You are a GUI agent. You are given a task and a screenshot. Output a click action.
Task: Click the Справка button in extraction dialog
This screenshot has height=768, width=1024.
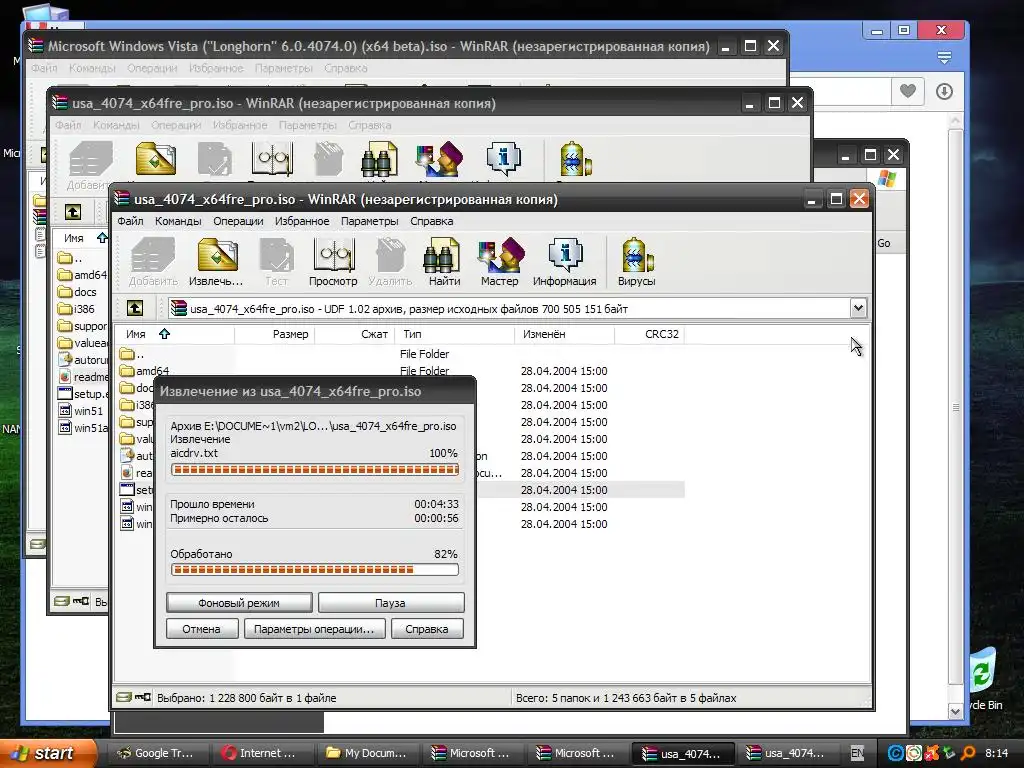pyautogui.click(x=427, y=629)
